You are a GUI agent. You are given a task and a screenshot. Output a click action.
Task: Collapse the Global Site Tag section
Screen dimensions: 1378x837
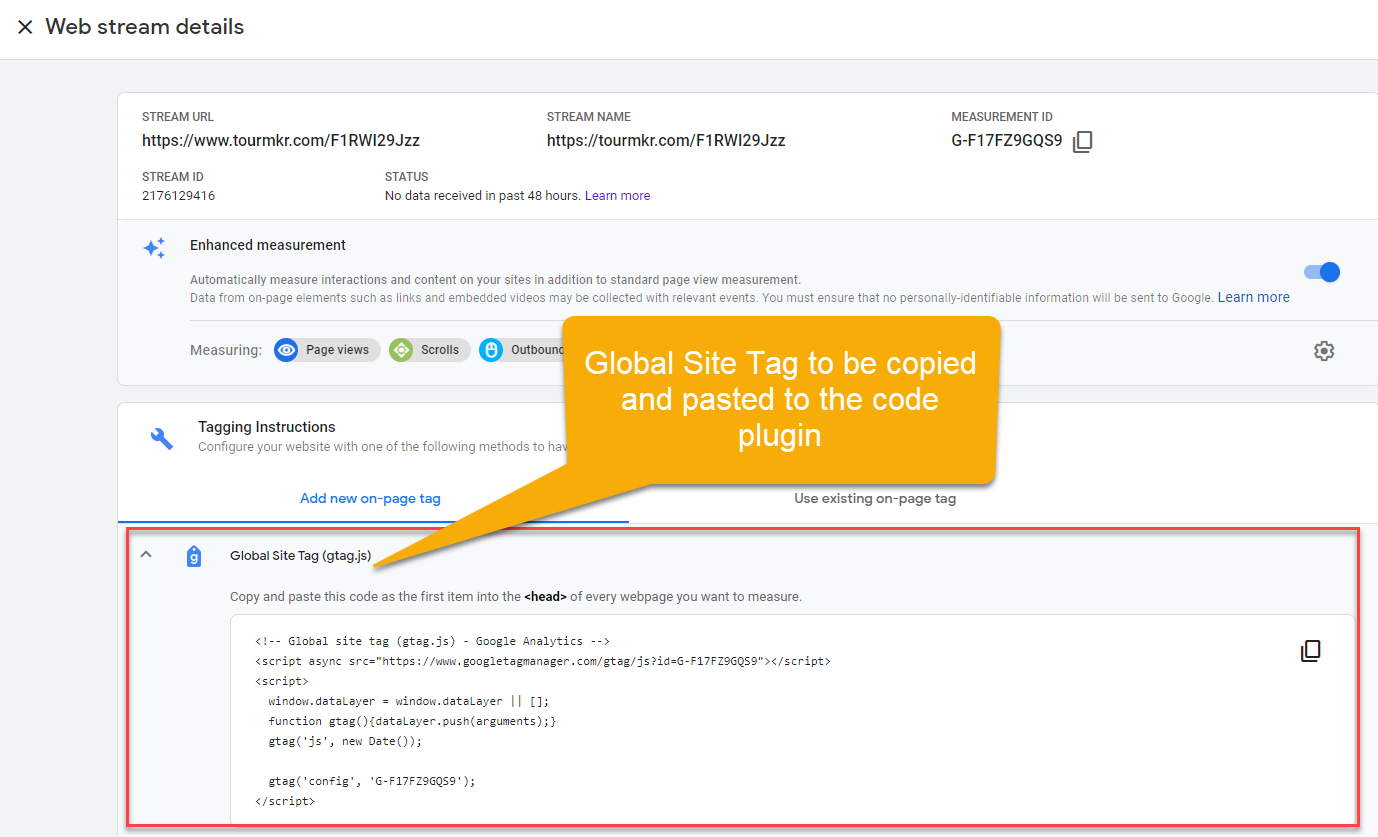146,554
